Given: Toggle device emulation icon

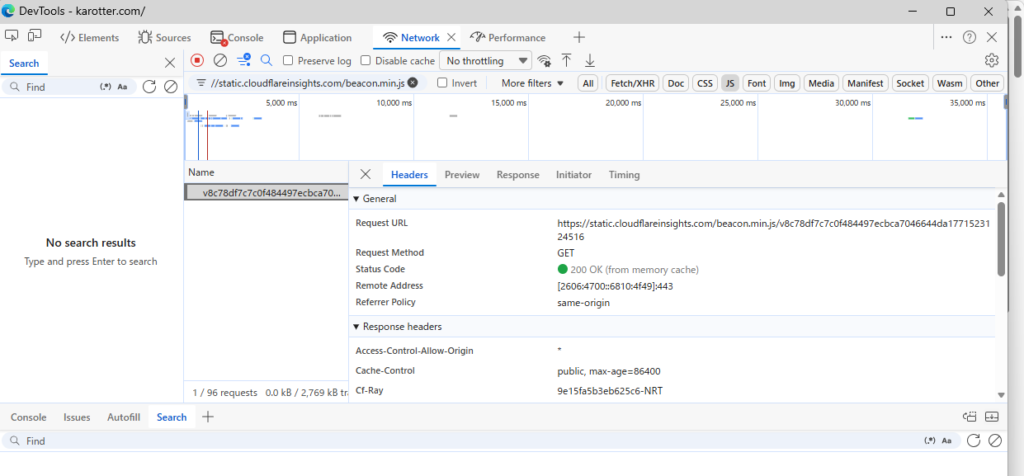Looking at the screenshot, I should (x=35, y=37).
